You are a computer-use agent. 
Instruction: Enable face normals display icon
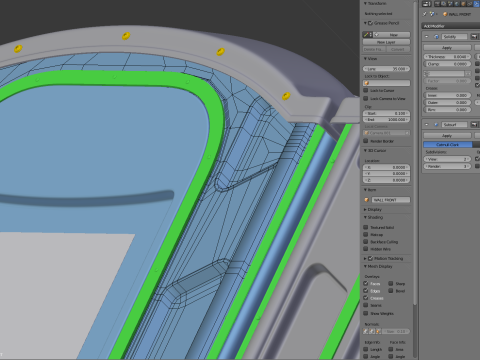click(378, 331)
